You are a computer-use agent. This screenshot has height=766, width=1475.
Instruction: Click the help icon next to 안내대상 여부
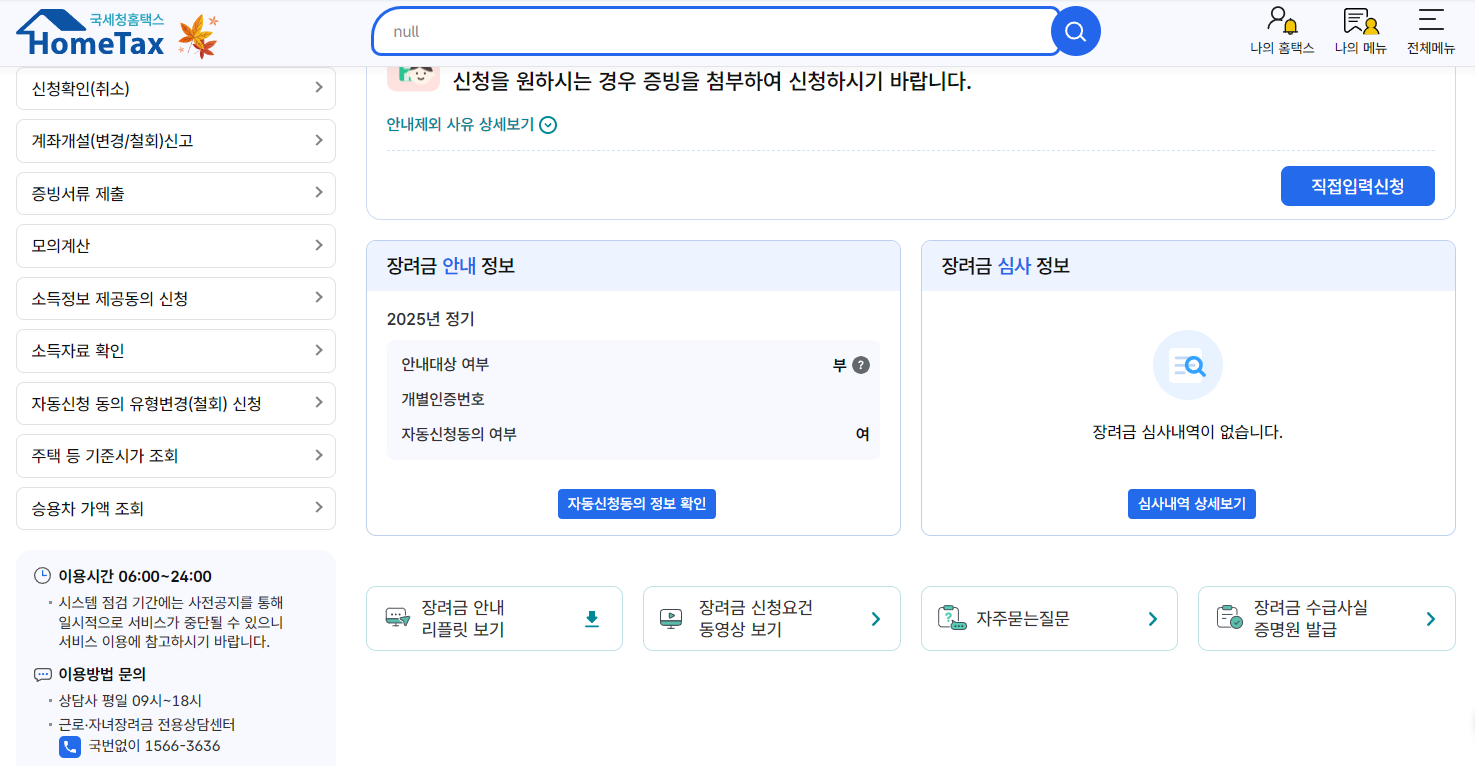click(x=860, y=365)
